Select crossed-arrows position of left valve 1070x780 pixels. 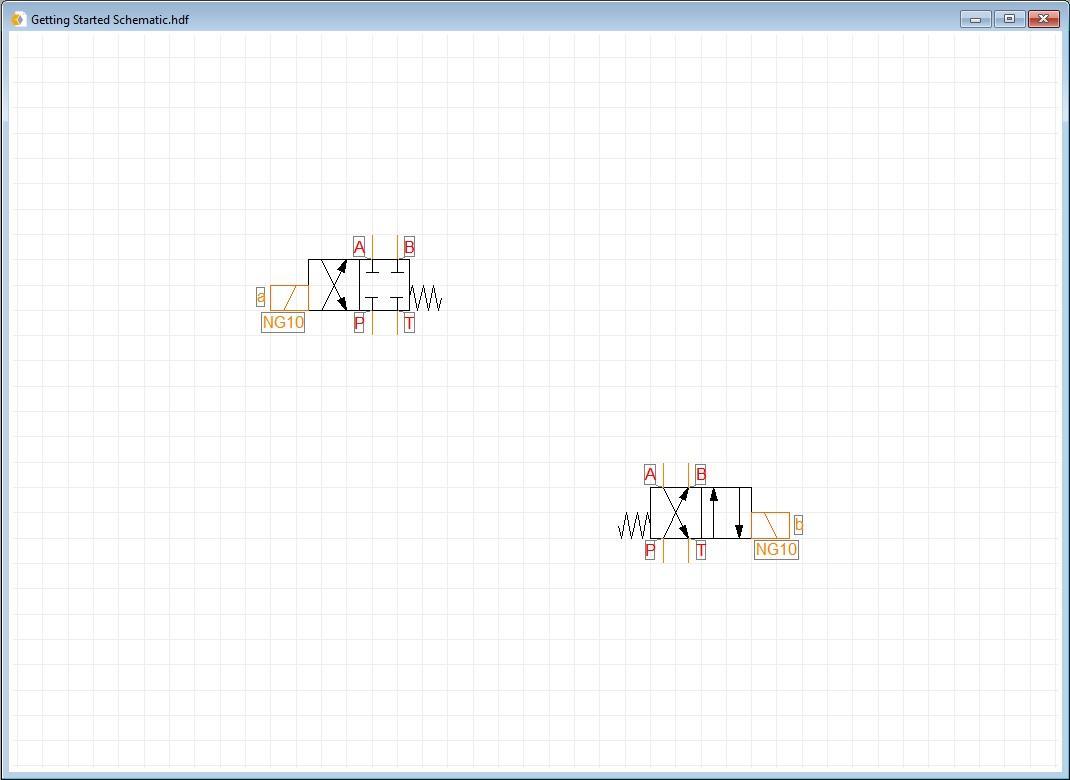[334, 285]
